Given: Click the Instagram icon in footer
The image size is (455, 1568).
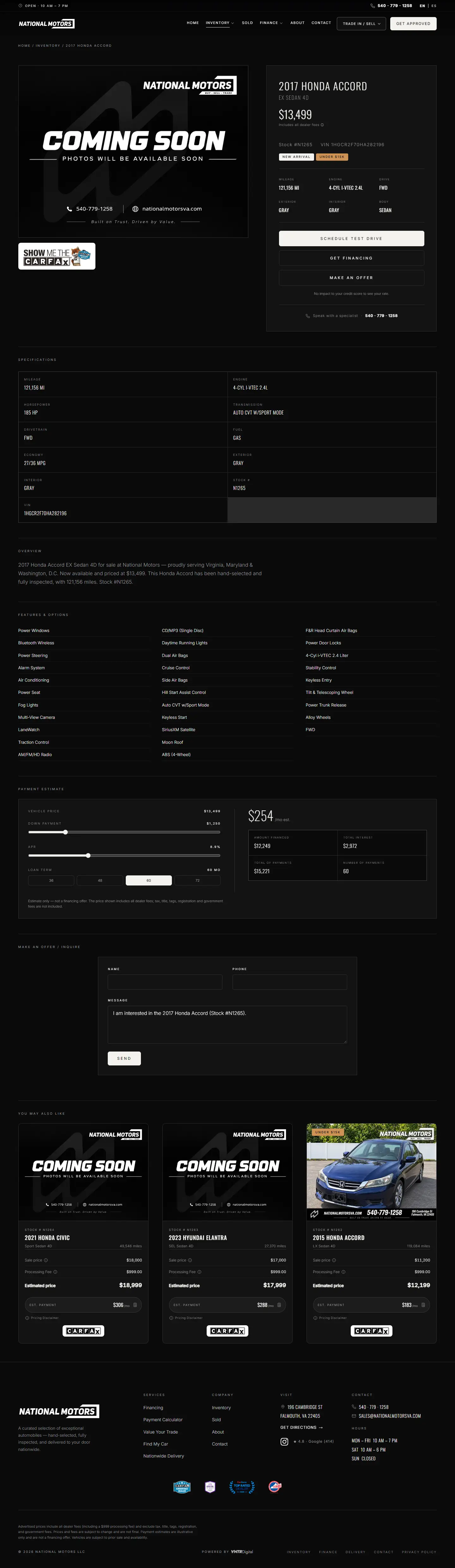Looking at the screenshot, I should [x=284, y=1441].
